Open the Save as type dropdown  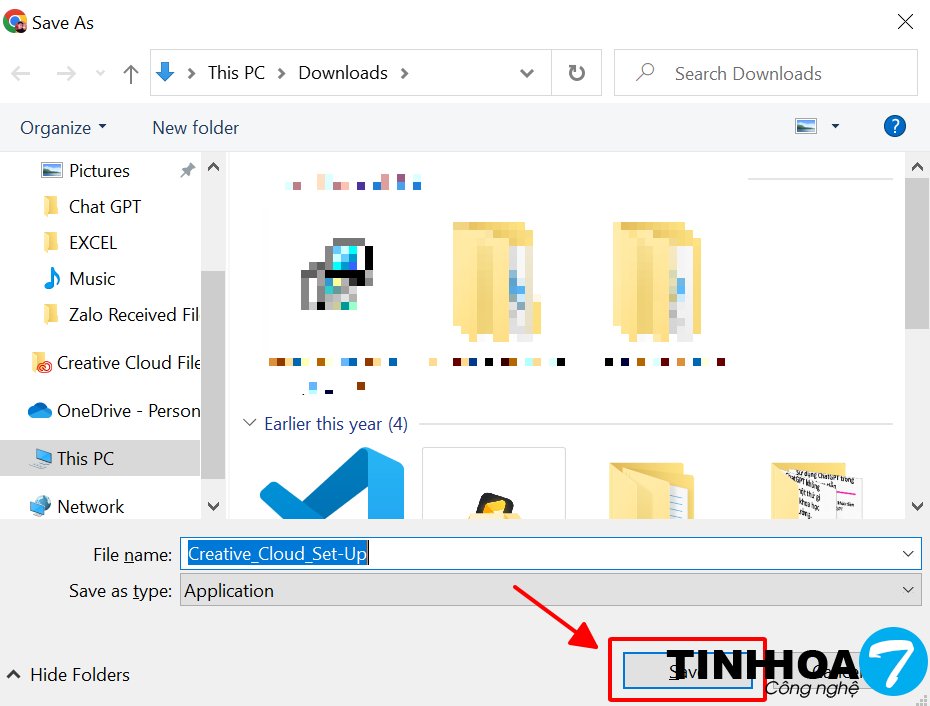point(550,591)
